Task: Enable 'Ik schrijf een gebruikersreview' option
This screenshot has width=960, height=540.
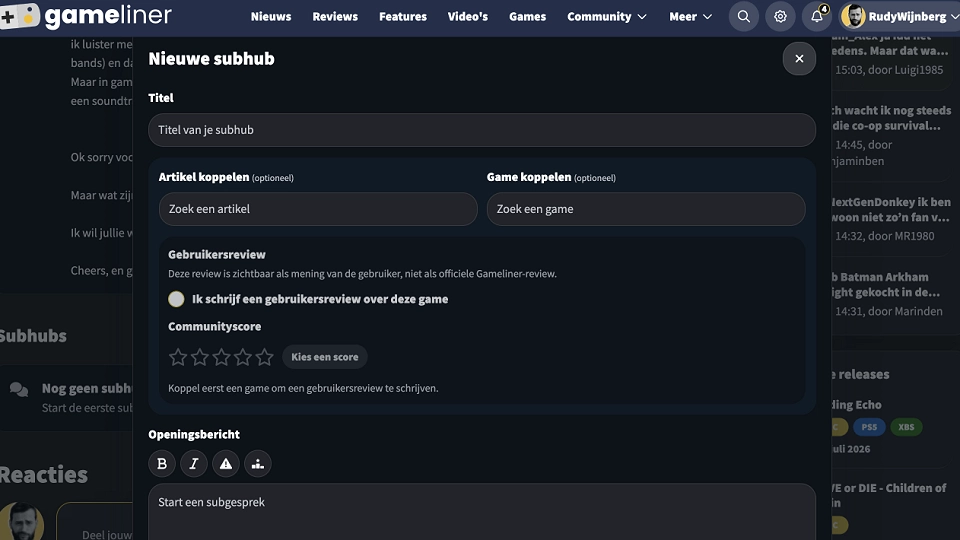Action: pos(176,299)
